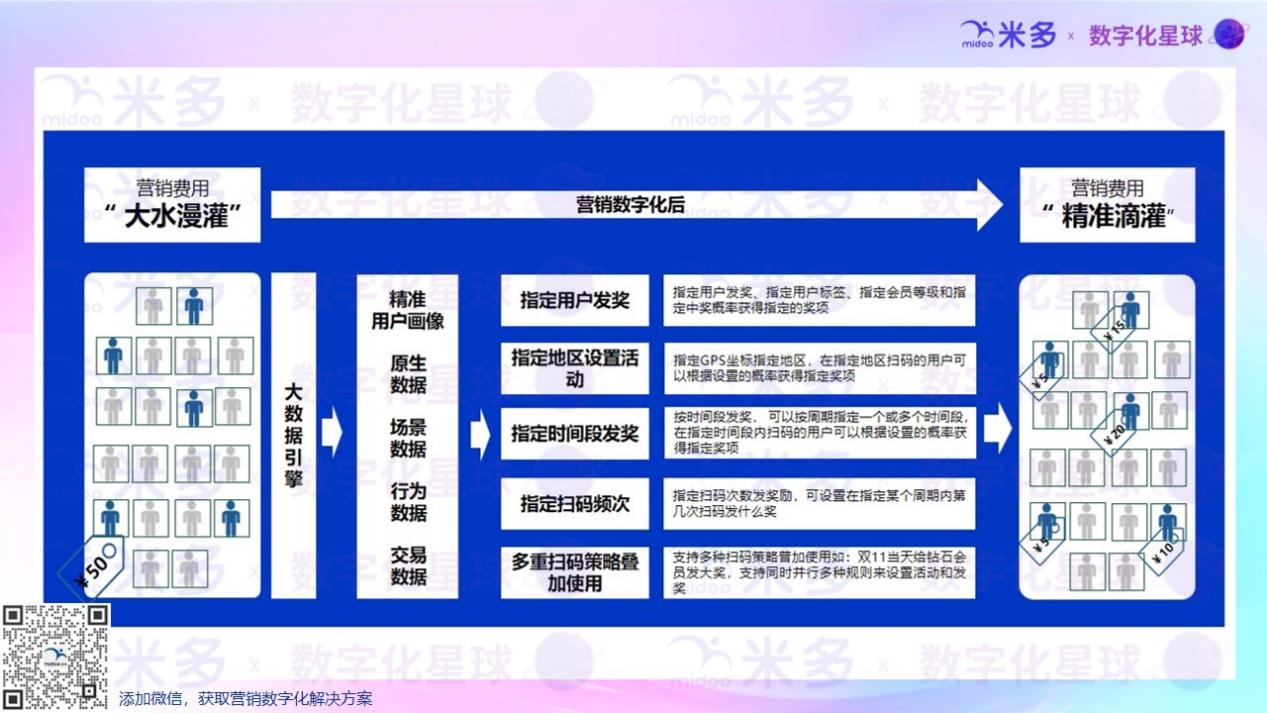The image size is (1267, 713).
Task: Select the 指定地区设置活动 box
Action: point(574,368)
